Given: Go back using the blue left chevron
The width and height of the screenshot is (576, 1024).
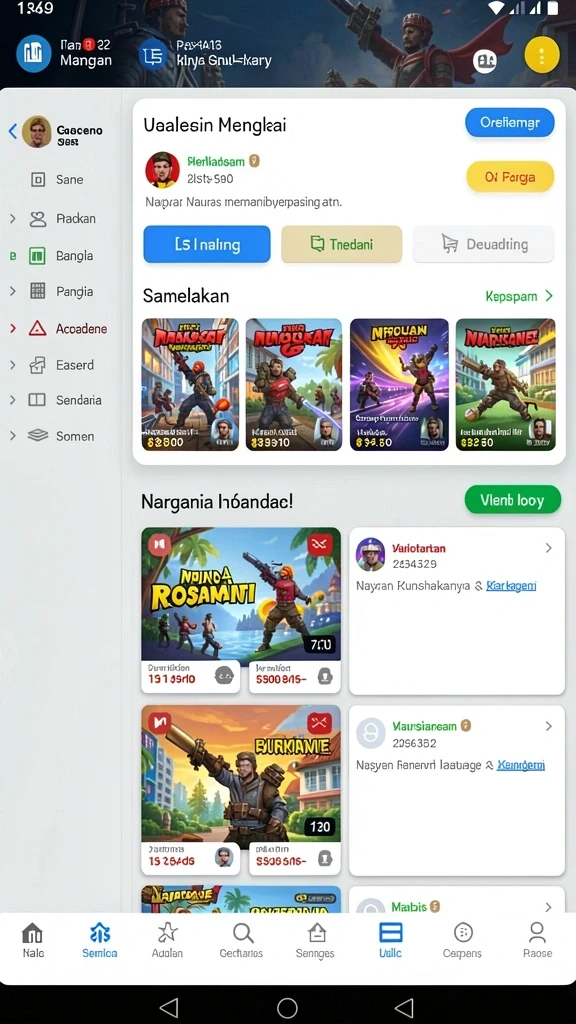Looking at the screenshot, I should click(12, 131).
